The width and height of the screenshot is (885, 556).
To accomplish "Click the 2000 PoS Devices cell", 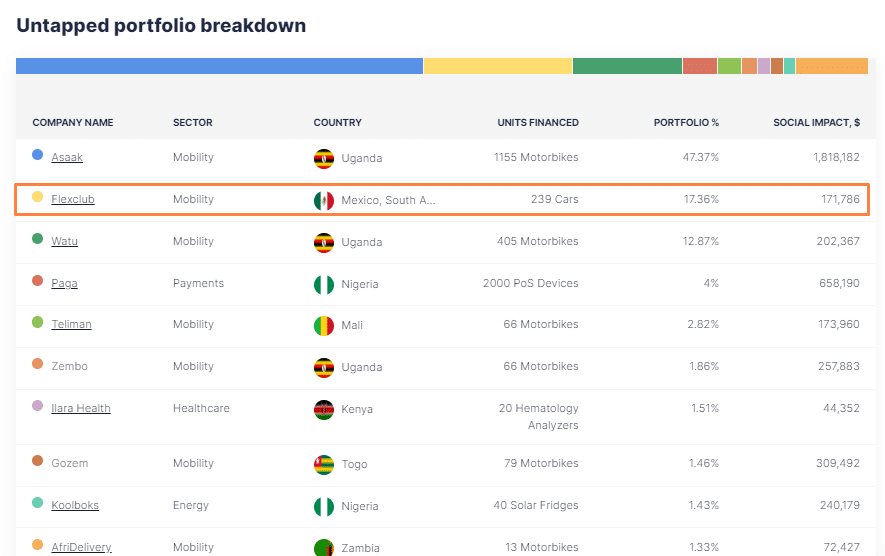I will coord(531,283).
